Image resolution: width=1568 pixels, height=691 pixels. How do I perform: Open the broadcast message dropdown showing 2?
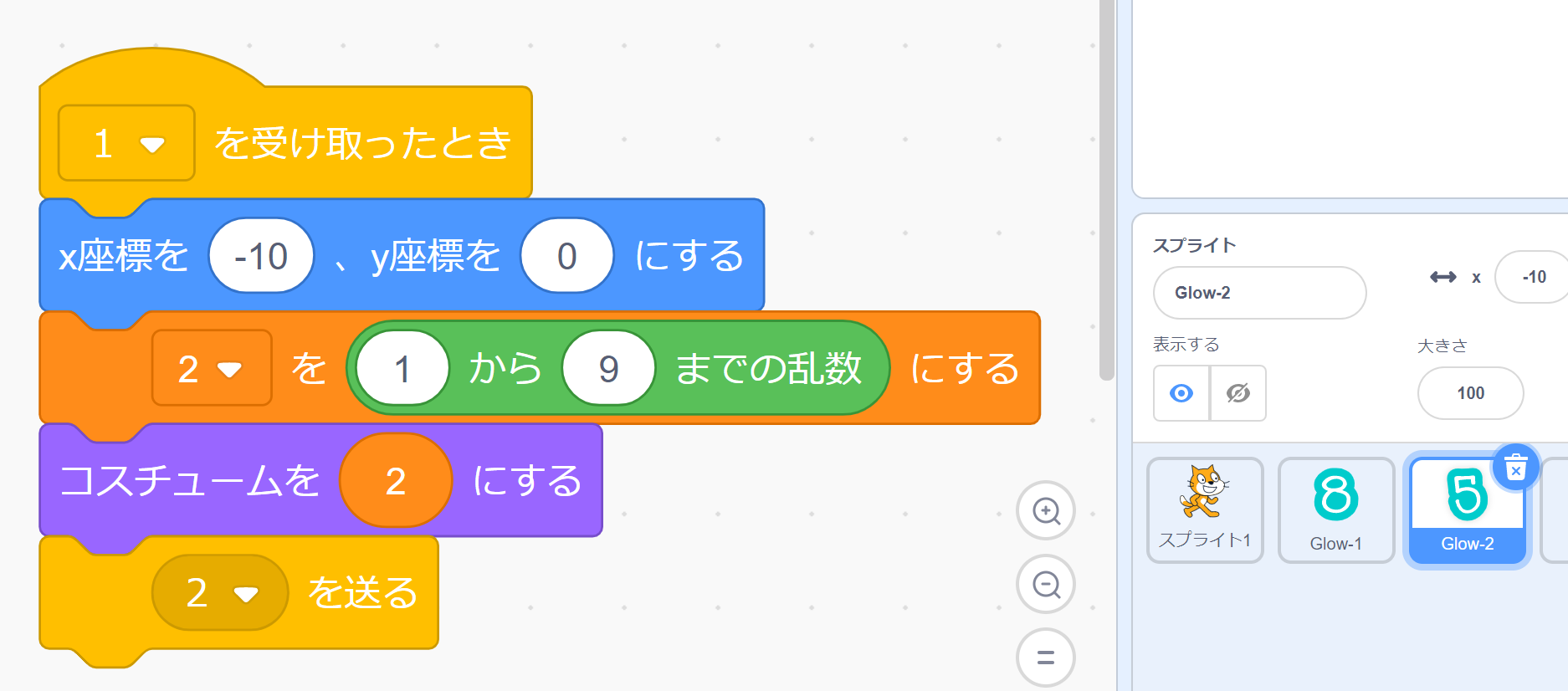tap(220, 593)
